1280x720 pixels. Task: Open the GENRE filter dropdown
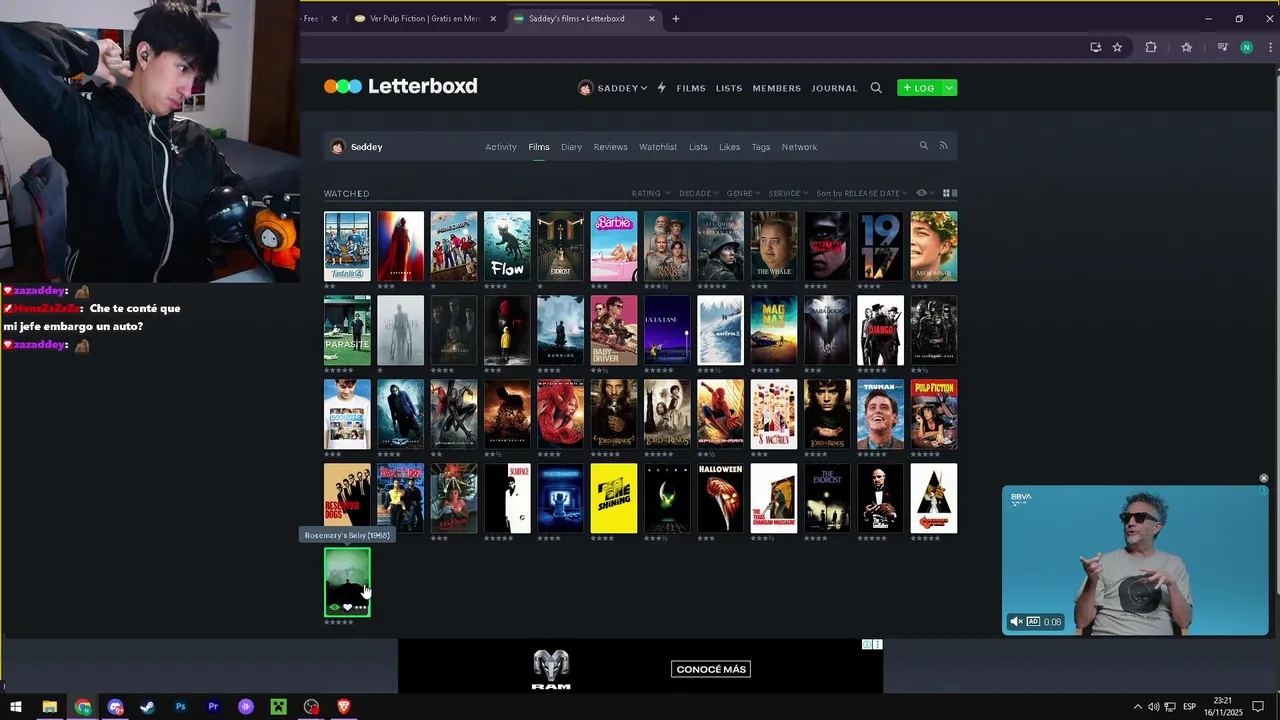[x=743, y=193]
